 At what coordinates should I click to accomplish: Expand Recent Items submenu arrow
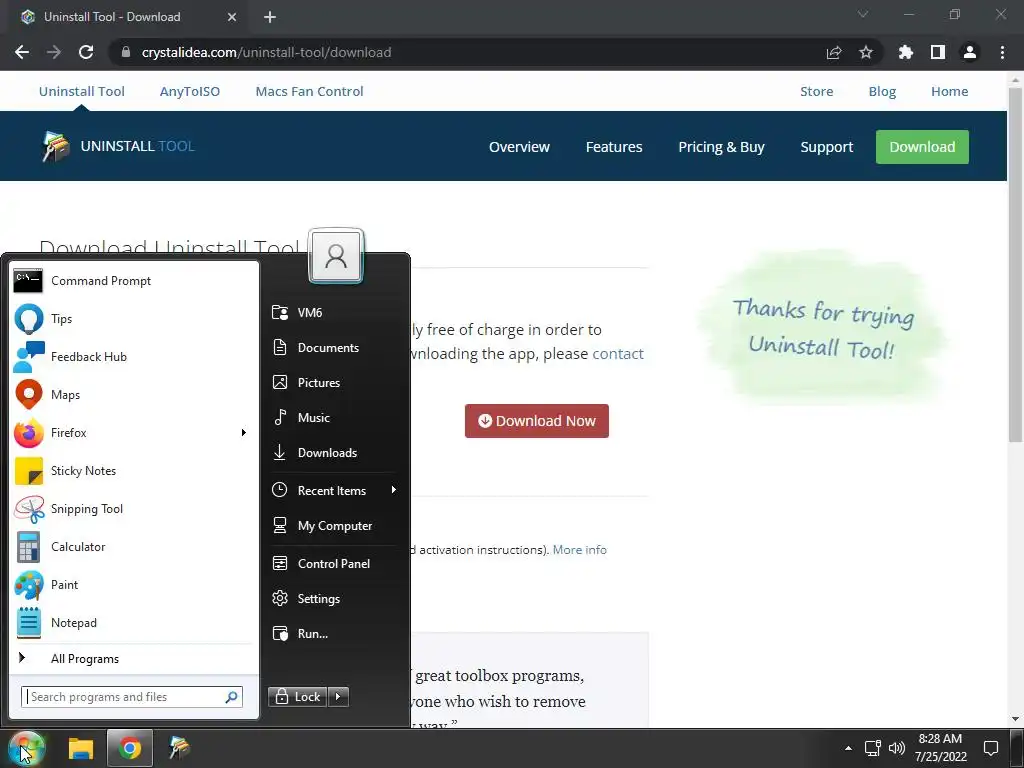coord(393,490)
